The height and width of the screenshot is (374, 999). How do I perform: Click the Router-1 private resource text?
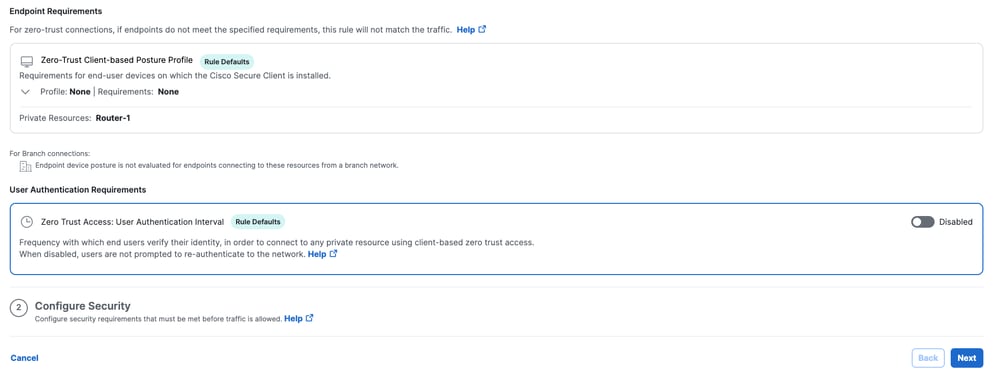[113, 118]
